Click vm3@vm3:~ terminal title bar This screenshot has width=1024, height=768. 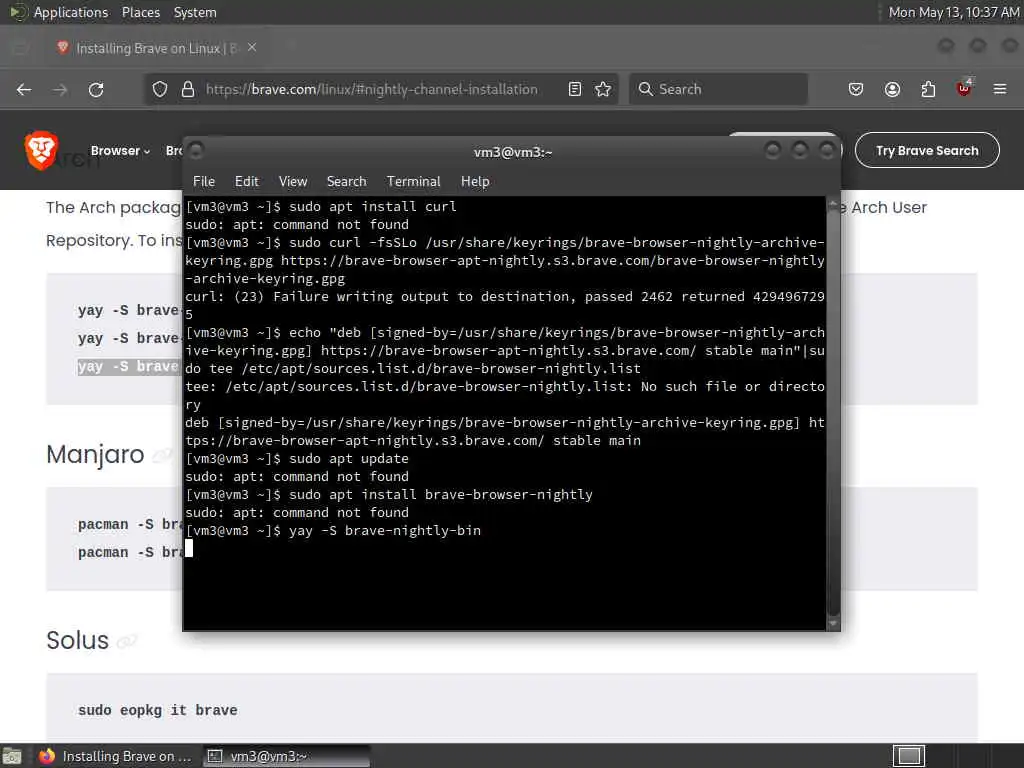513,152
